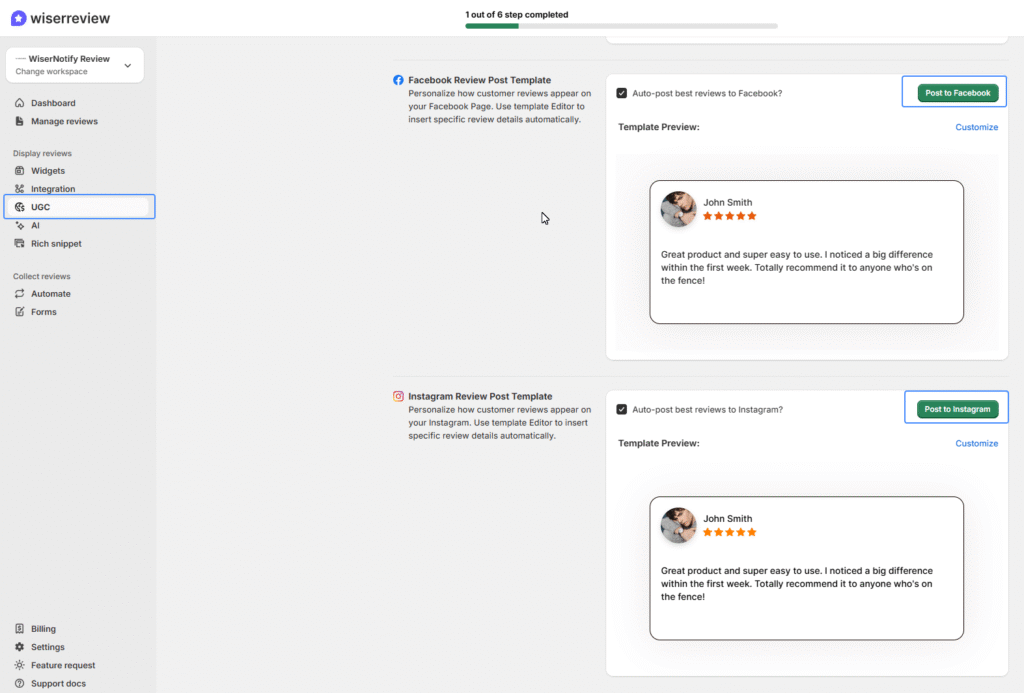Viewport: 1024px width, 693px height.
Task: Open the Dashboard sidebar icon
Action: tap(22, 102)
